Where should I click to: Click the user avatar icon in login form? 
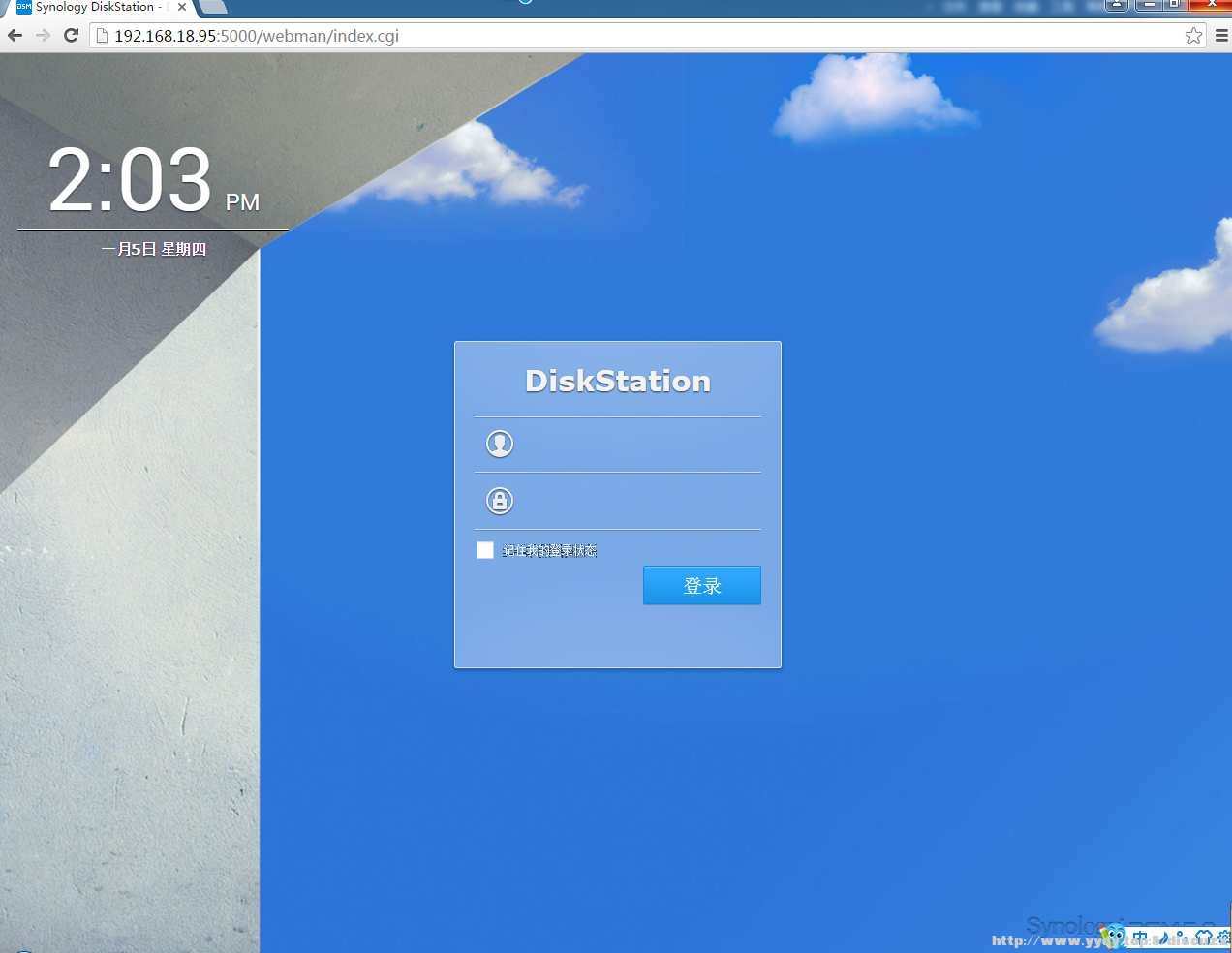[x=500, y=444]
